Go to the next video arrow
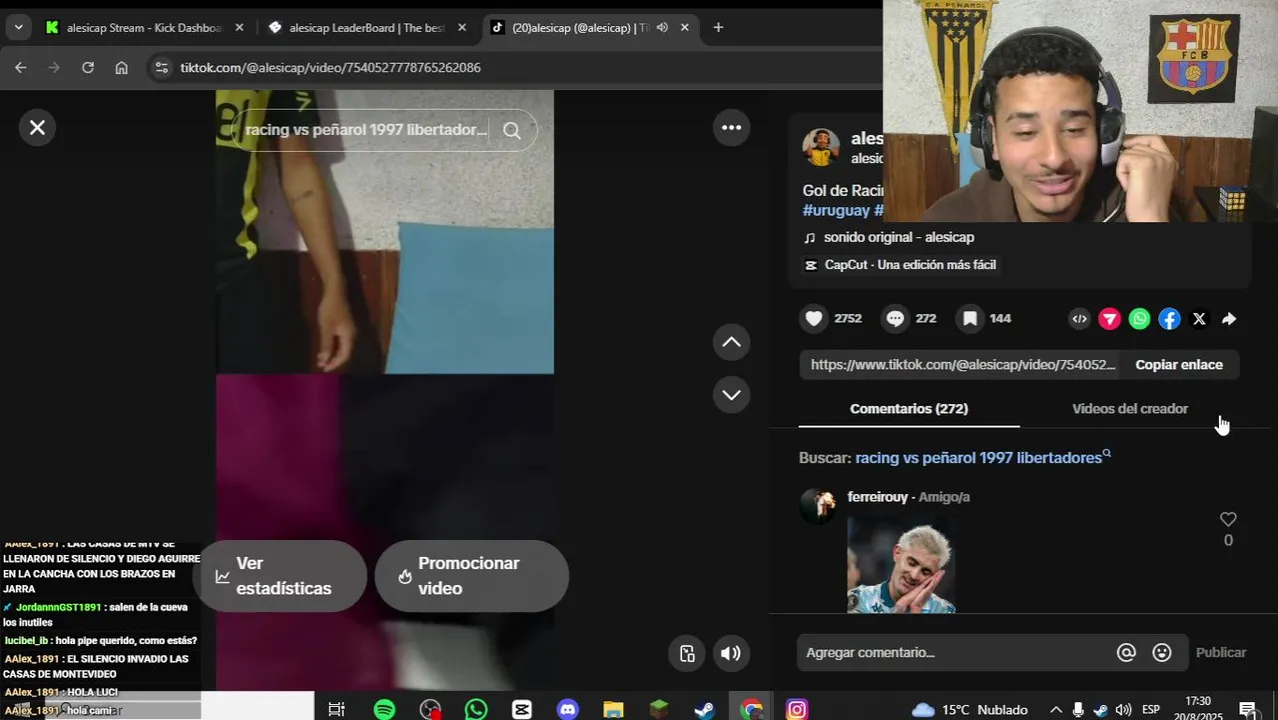Viewport: 1278px width, 720px height. pos(731,395)
